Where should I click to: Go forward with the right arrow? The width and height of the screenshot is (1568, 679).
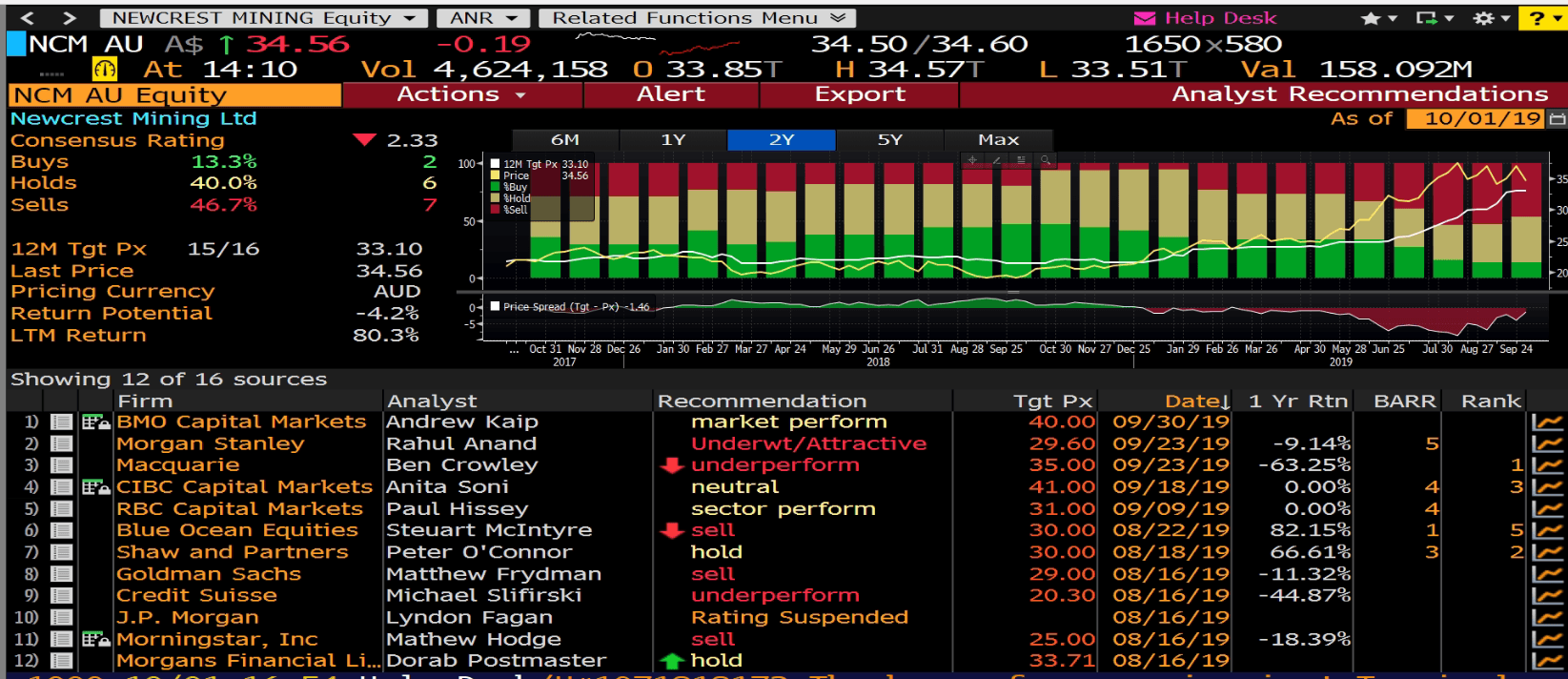pos(69,17)
